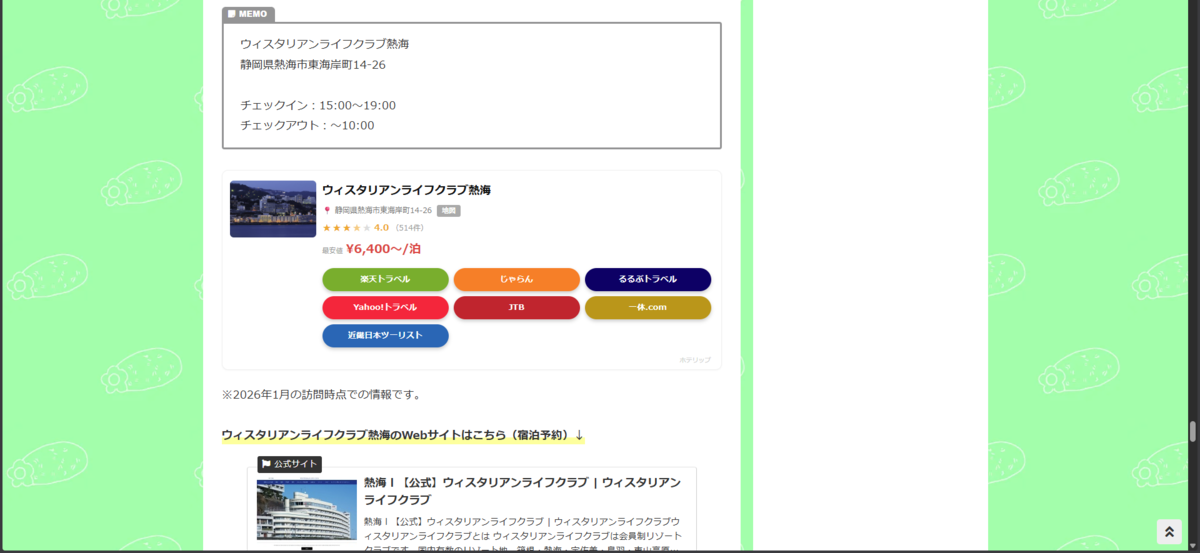Click the hotel card title ウィスタリアンライフクラブ熱海
Screen dimensions: 1200x553
(406, 190)
